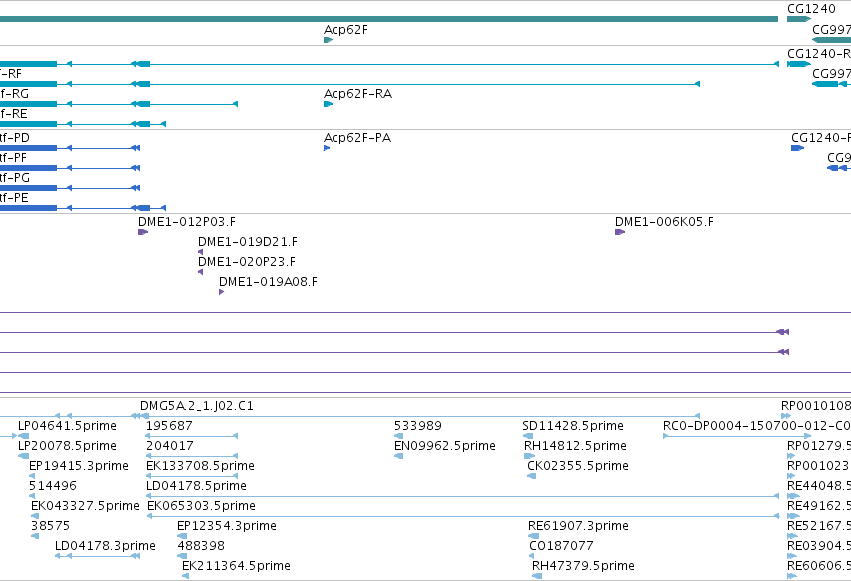This screenshot has width=851, height=581.
Task: Open the Acp62F-PA protein label
Action: [x=357, y=138]
